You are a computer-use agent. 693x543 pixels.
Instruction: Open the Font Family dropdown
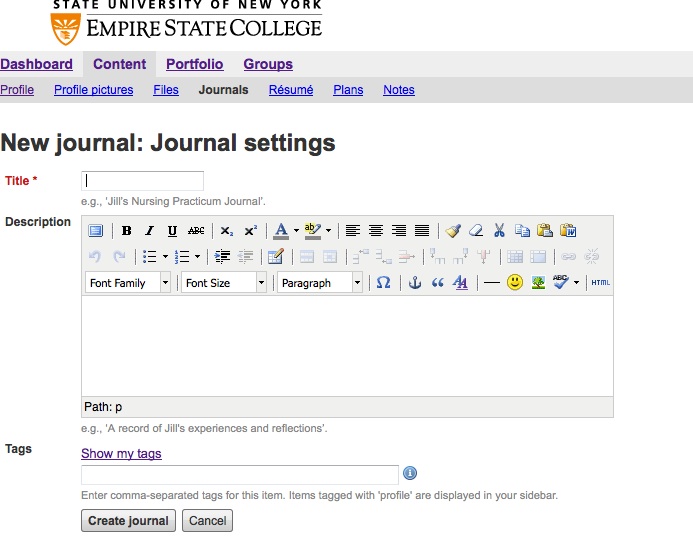128,283
